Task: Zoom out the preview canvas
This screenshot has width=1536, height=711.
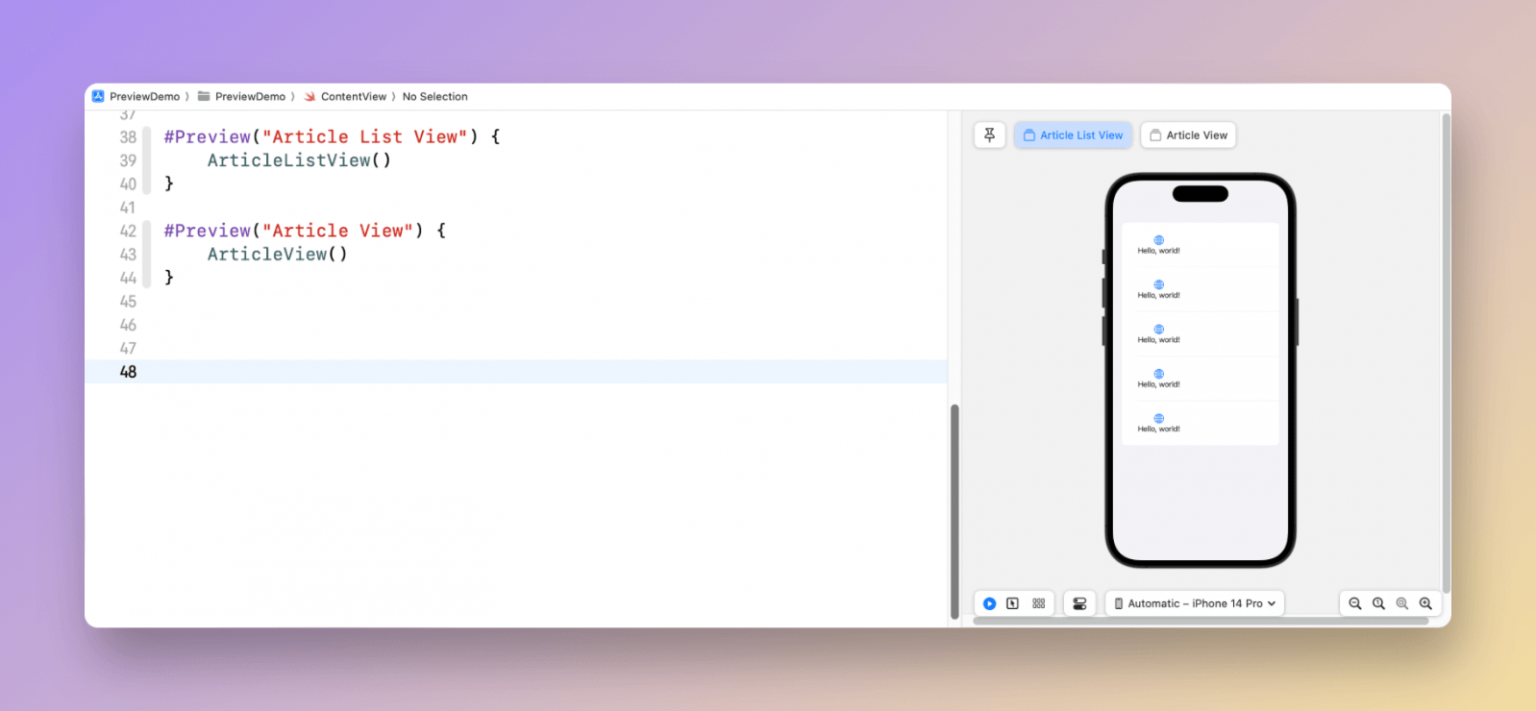Action: (x=1355, y=603)
